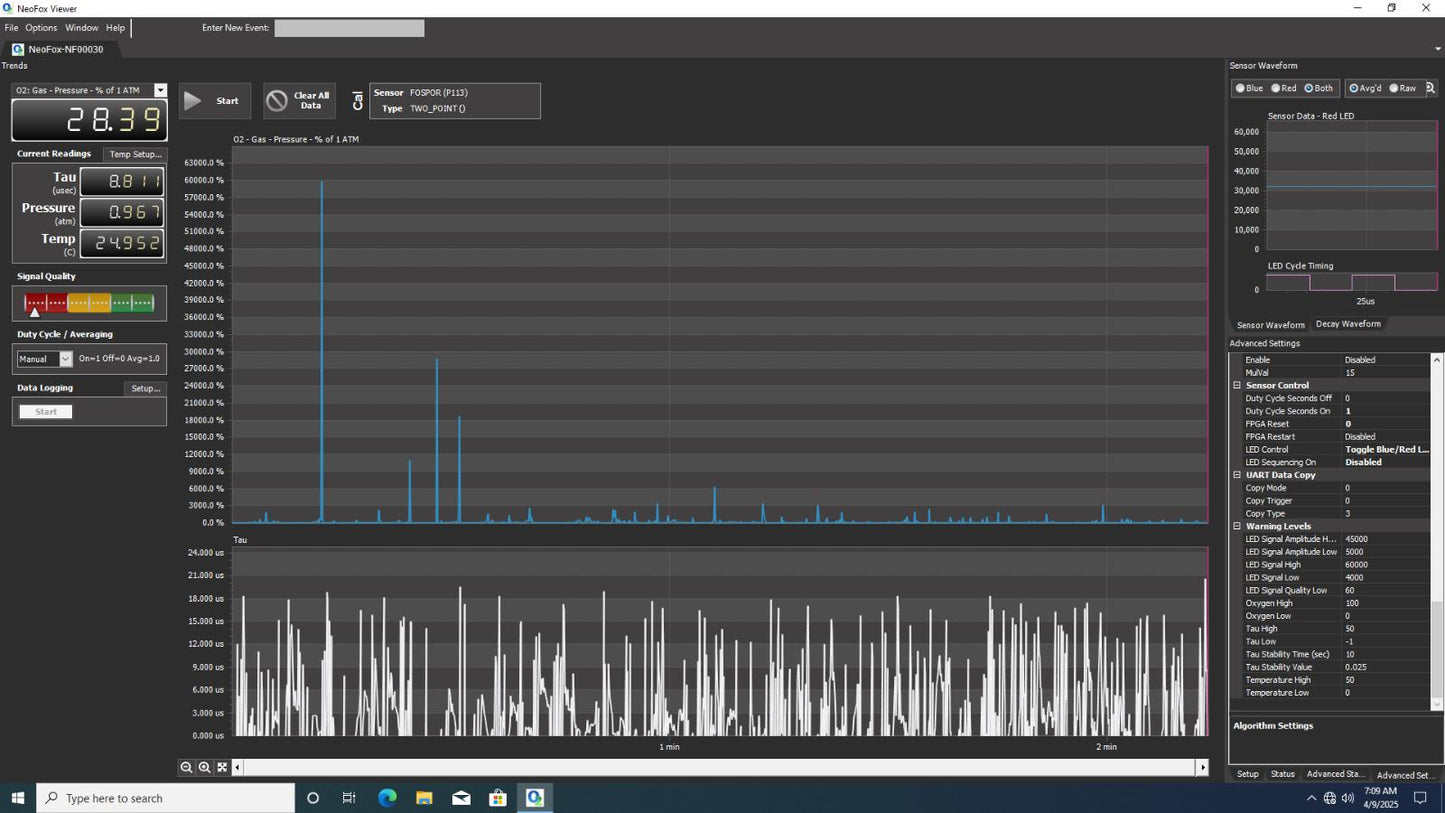Fit the trend chart to full view
Screen dimensions: 1445x813
tap(222, 768)
